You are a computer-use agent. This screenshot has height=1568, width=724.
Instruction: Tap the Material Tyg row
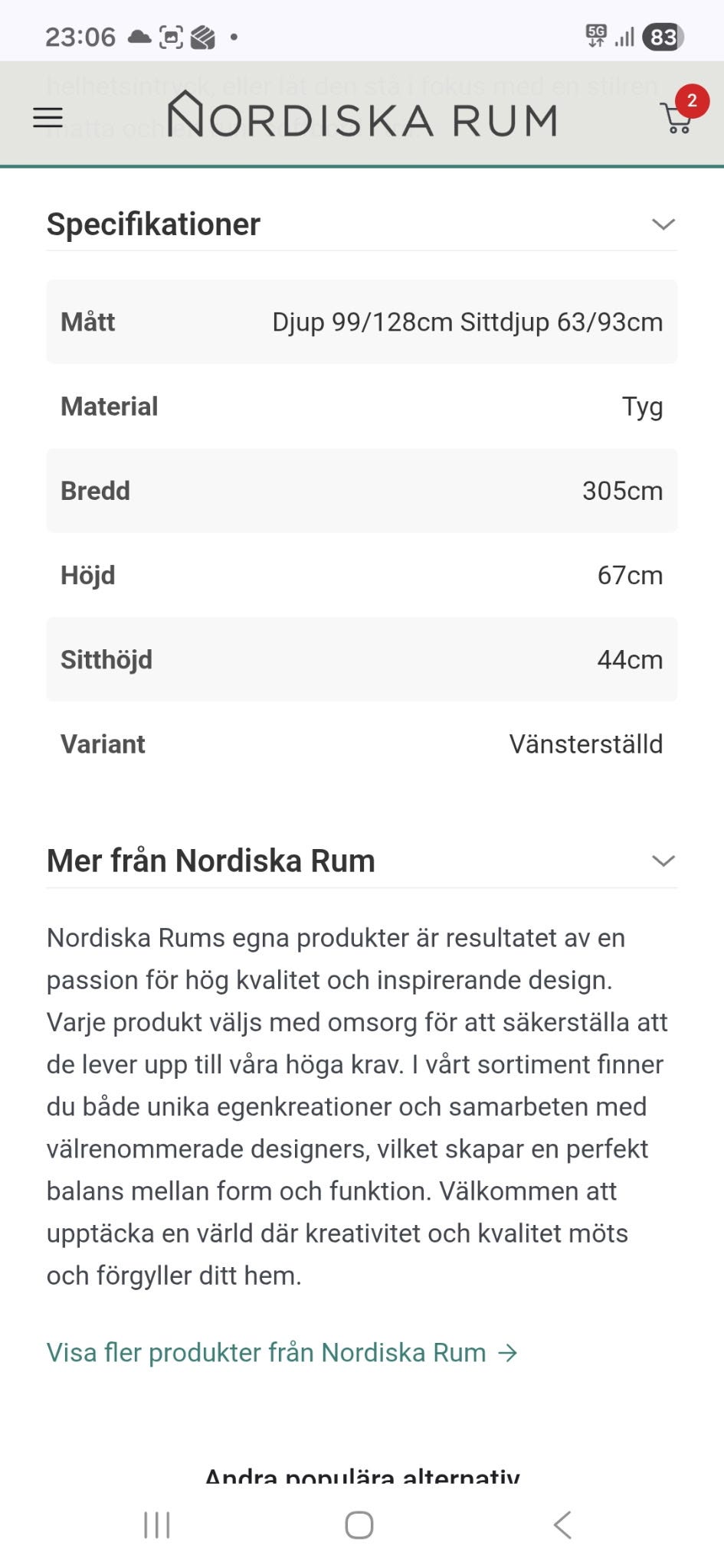click(x=362, y=407)
